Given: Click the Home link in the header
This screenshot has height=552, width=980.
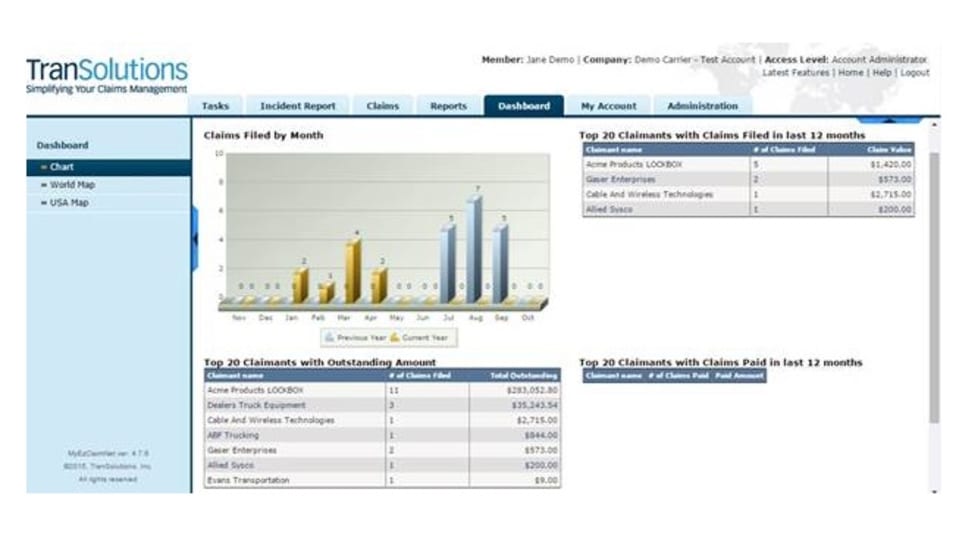Looking at the screenshot, I should click(850, 73).
